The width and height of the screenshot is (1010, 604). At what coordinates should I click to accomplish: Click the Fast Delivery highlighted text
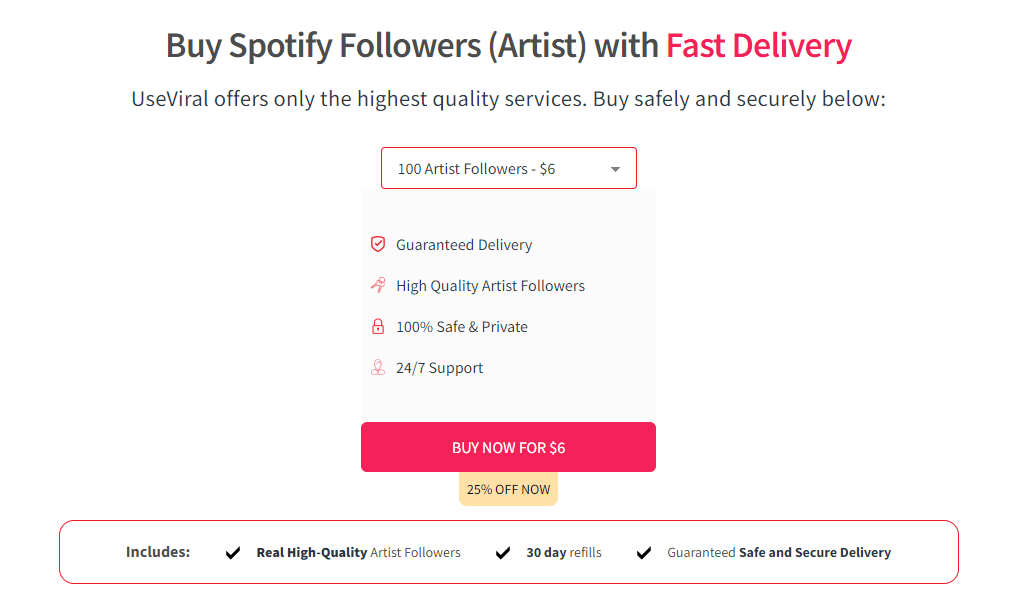coord(758,46)
